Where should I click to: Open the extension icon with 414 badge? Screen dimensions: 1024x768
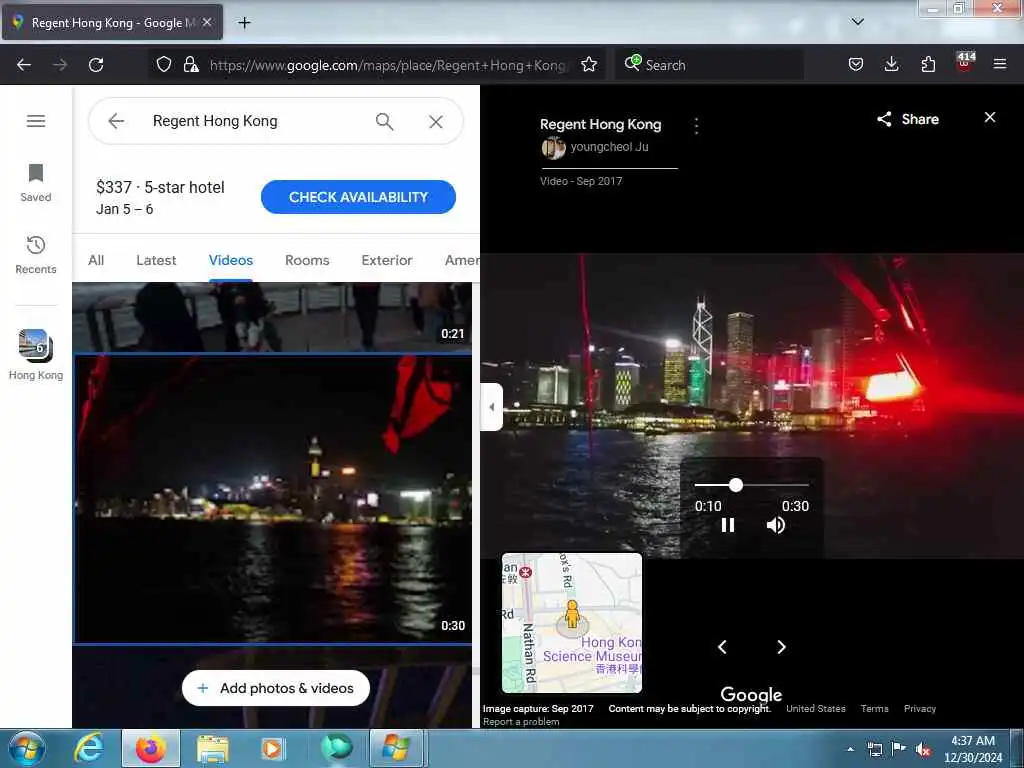coord(965,63)
